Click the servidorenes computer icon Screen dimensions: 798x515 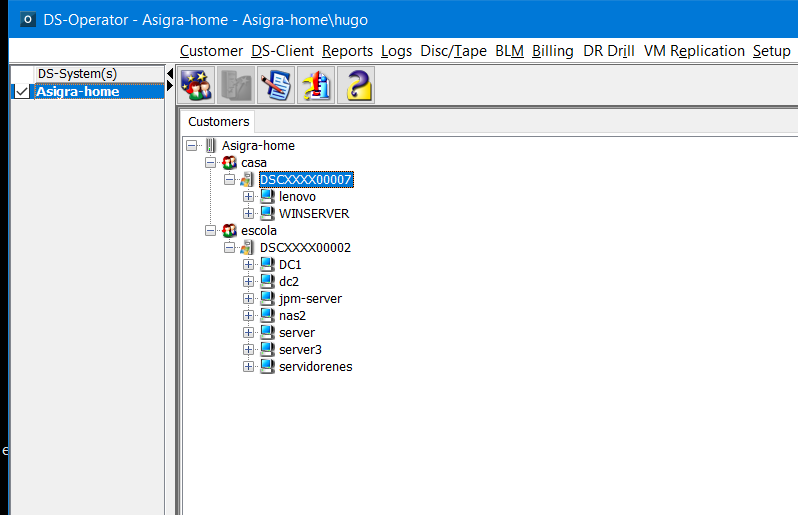click(267, 366)
